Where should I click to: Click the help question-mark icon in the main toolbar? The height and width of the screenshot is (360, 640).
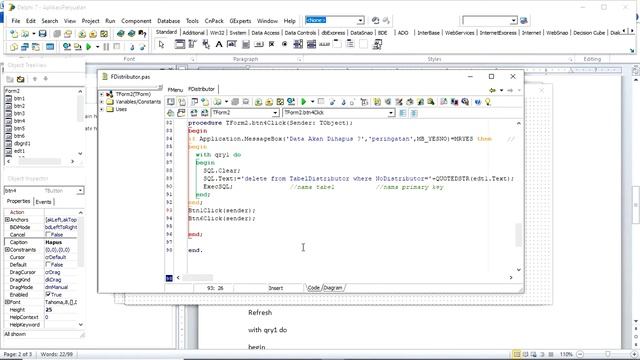[142, 33]
